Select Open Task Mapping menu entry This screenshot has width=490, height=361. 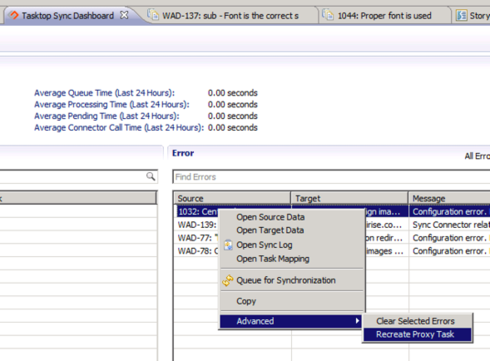(x=273, y=259)
